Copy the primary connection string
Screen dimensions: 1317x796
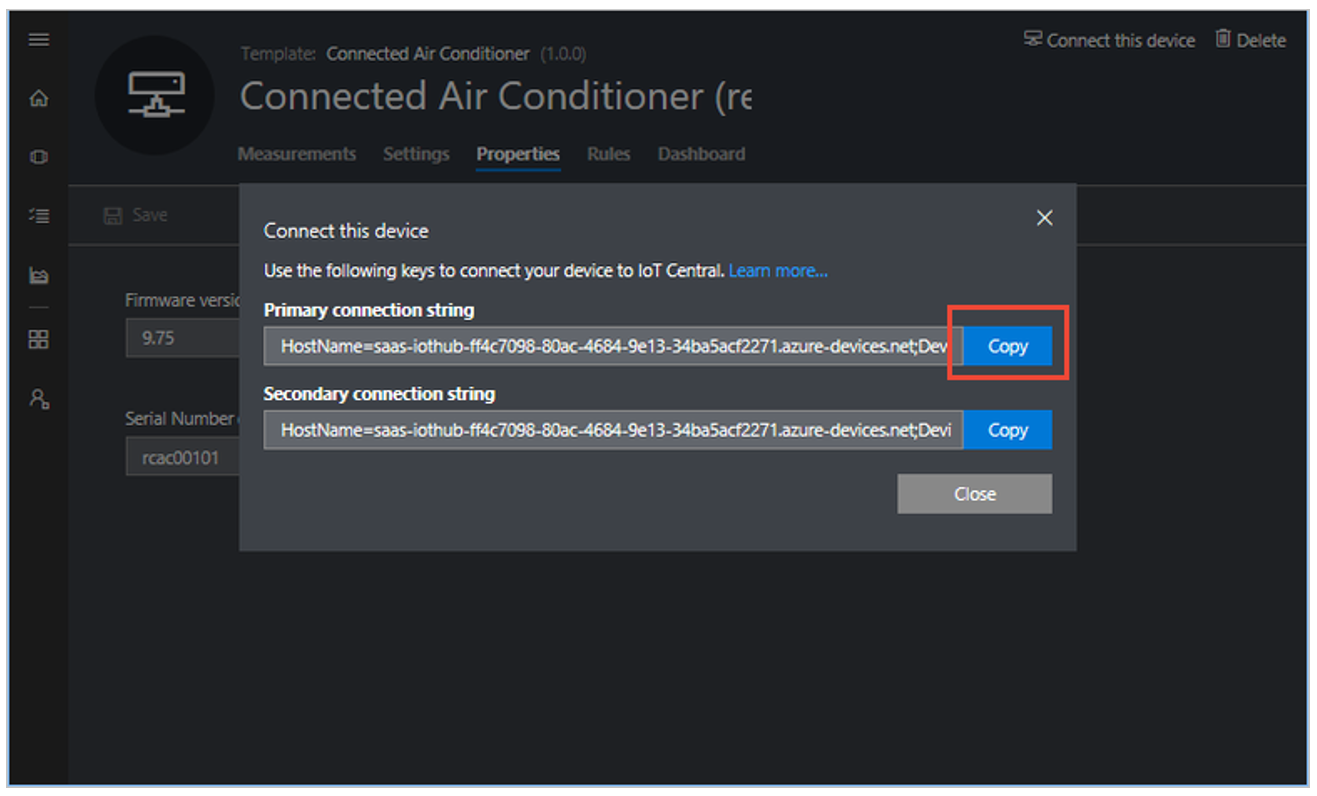[x=1008, y=346]
